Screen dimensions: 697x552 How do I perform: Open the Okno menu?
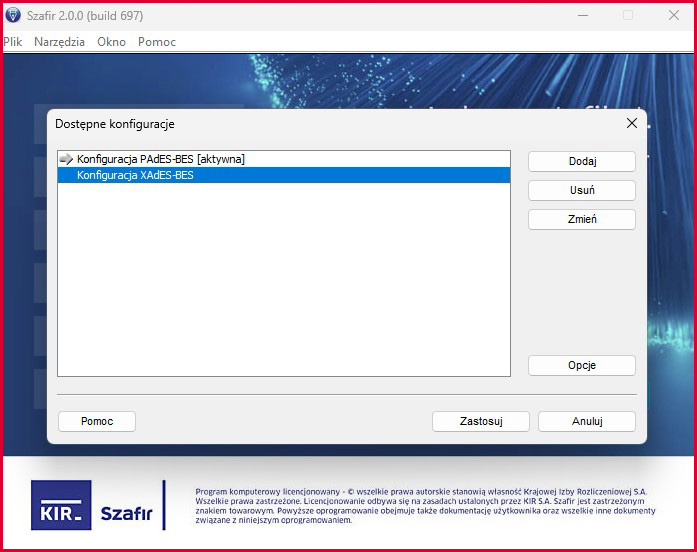(111, 42)
